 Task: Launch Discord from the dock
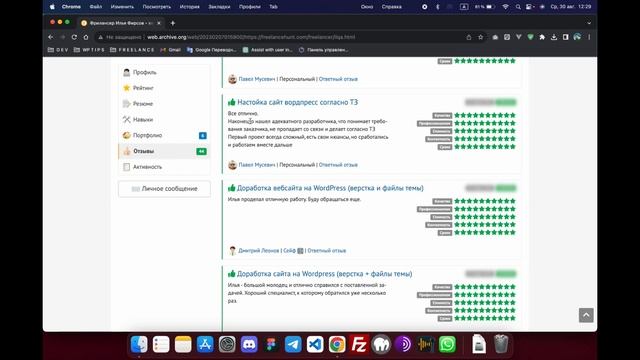click(x=249, y=344)
